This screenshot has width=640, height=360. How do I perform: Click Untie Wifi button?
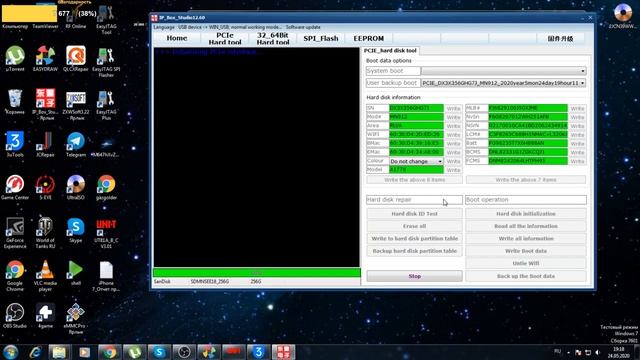[x=526, y=264]
